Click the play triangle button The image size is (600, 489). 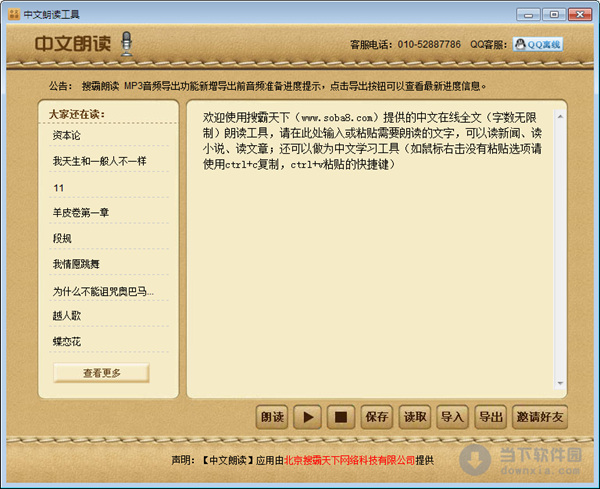pyautogui.click(x=307, y=417)
